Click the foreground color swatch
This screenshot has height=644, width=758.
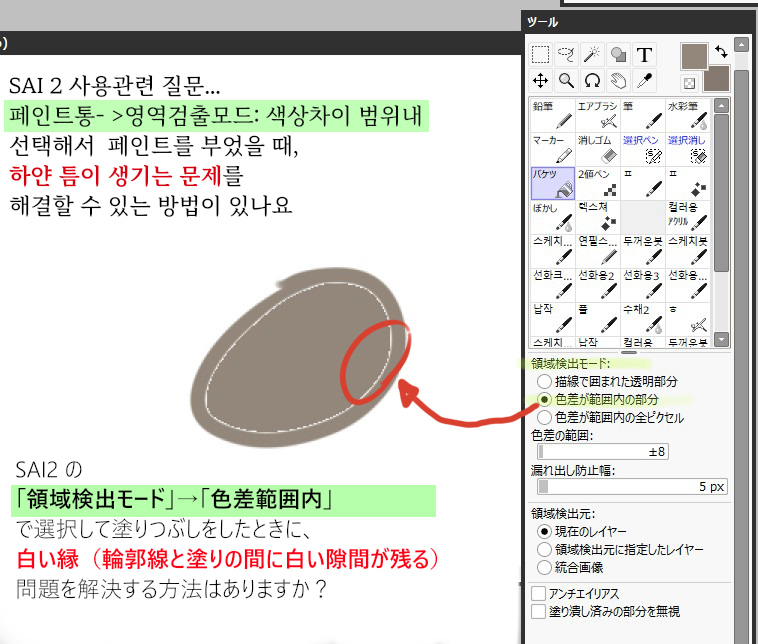point(694,56)
